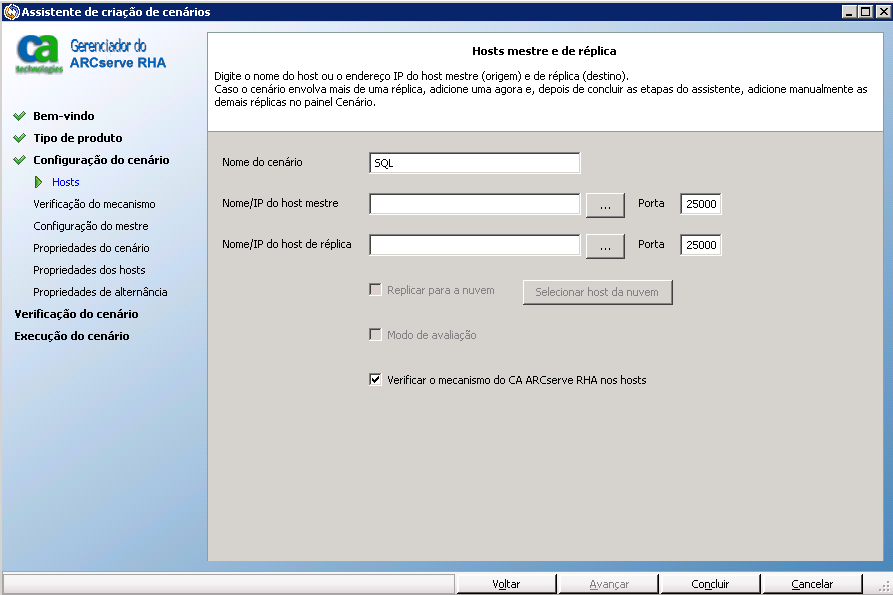893x595 pixels.
Task: Maximize the wizard window
Action: [866, 11]
